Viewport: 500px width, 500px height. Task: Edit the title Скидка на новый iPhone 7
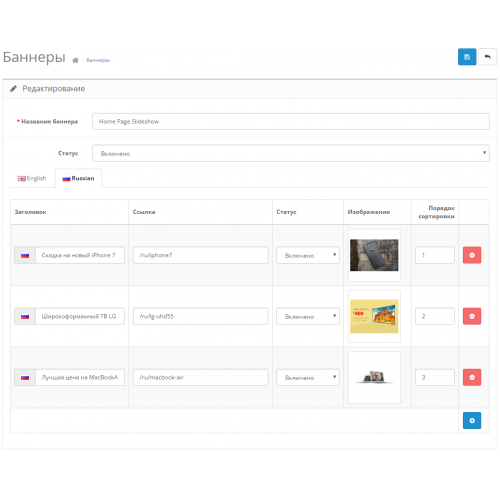click(80, 255)
